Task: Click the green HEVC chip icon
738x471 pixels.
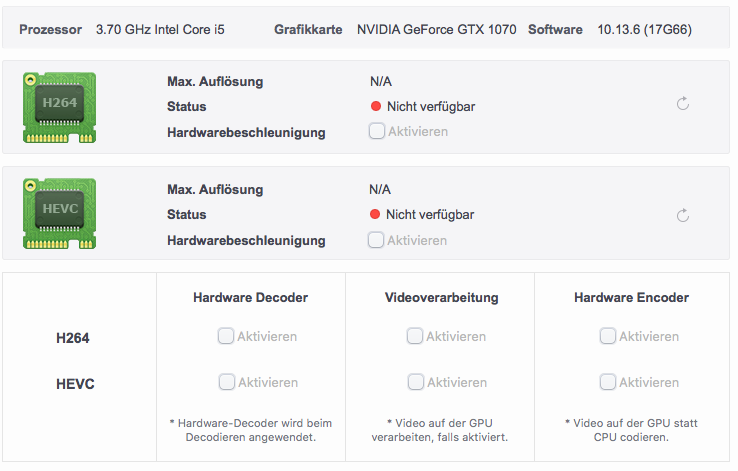Action: pos(59,214)
